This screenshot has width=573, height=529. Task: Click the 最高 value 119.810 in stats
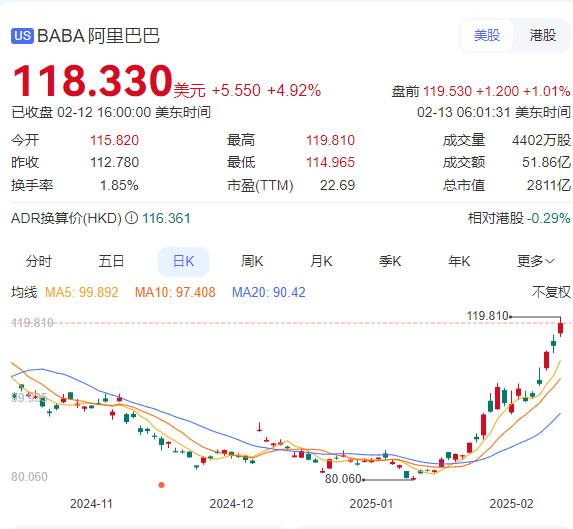330,140
